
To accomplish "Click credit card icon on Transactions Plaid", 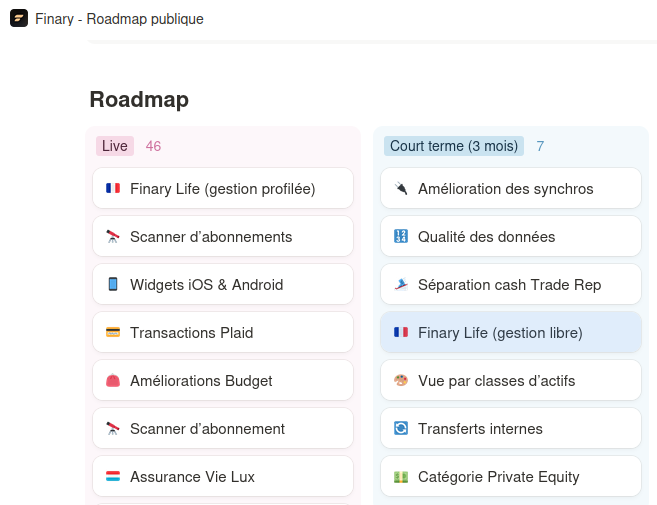I will pos(112,333).
